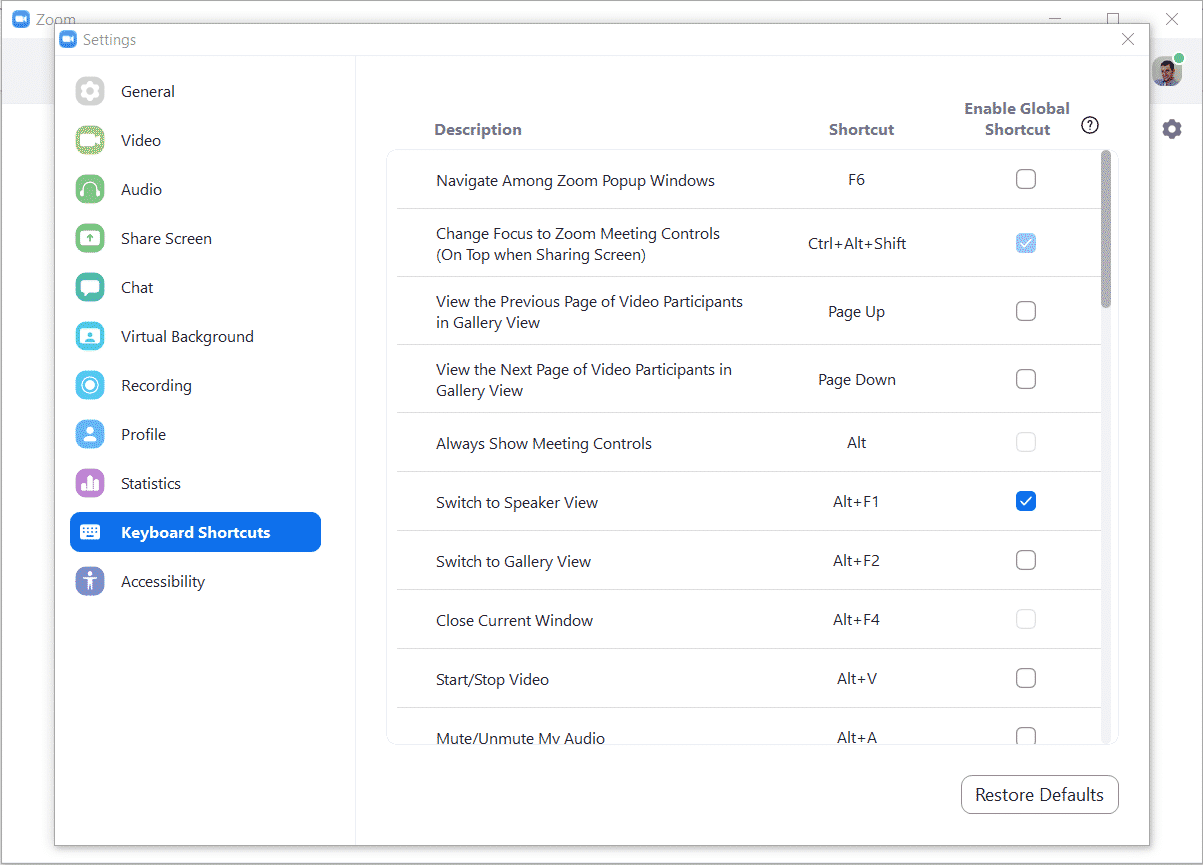Viewport: 1203px width, 865px height.
Task: Open Video settings via camera icon
Action: coord(90,140)
